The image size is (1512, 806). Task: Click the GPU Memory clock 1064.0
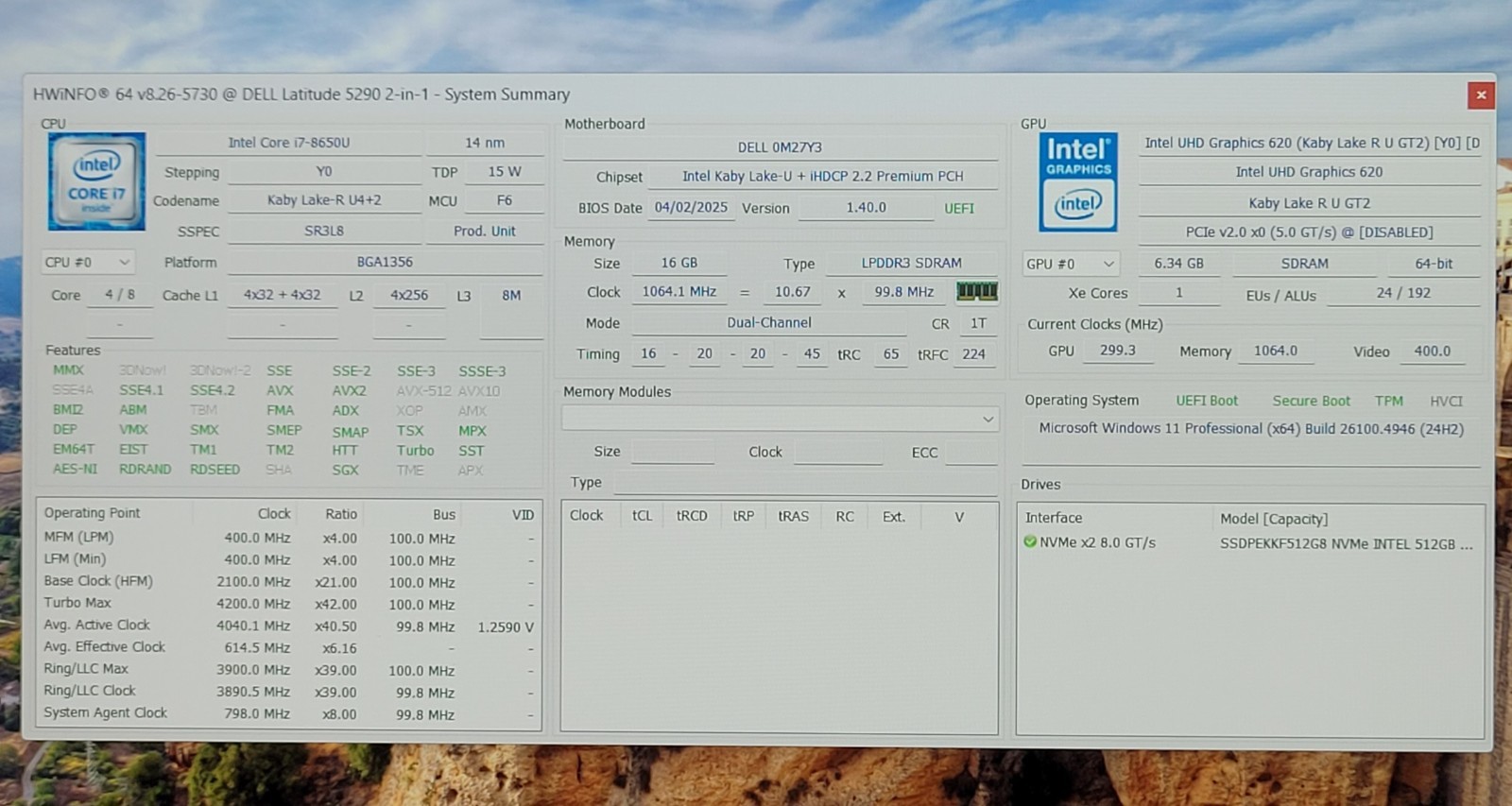1276,351
